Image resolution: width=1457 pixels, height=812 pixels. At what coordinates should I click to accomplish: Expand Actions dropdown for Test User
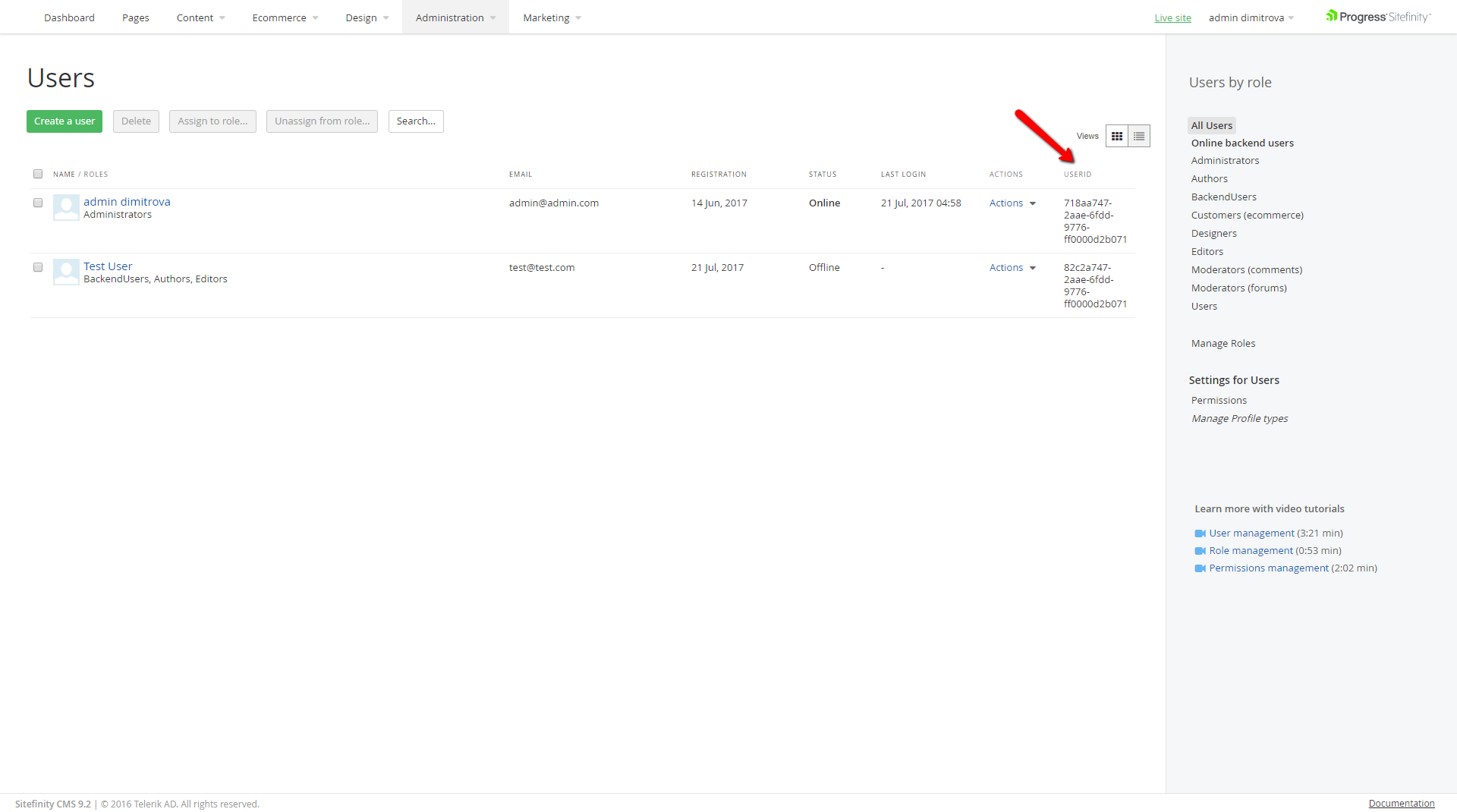[1012, 268]
